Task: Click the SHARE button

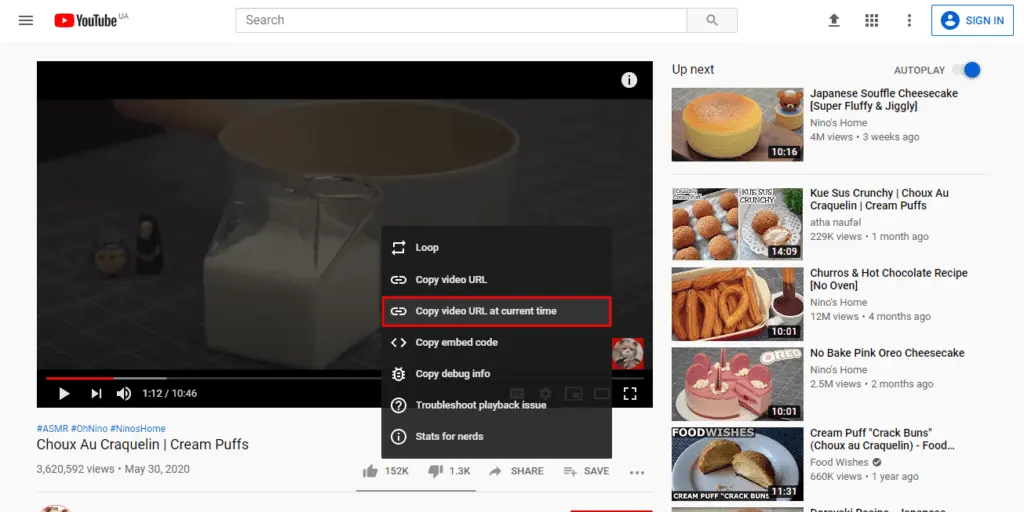Action: pos(516,471)
